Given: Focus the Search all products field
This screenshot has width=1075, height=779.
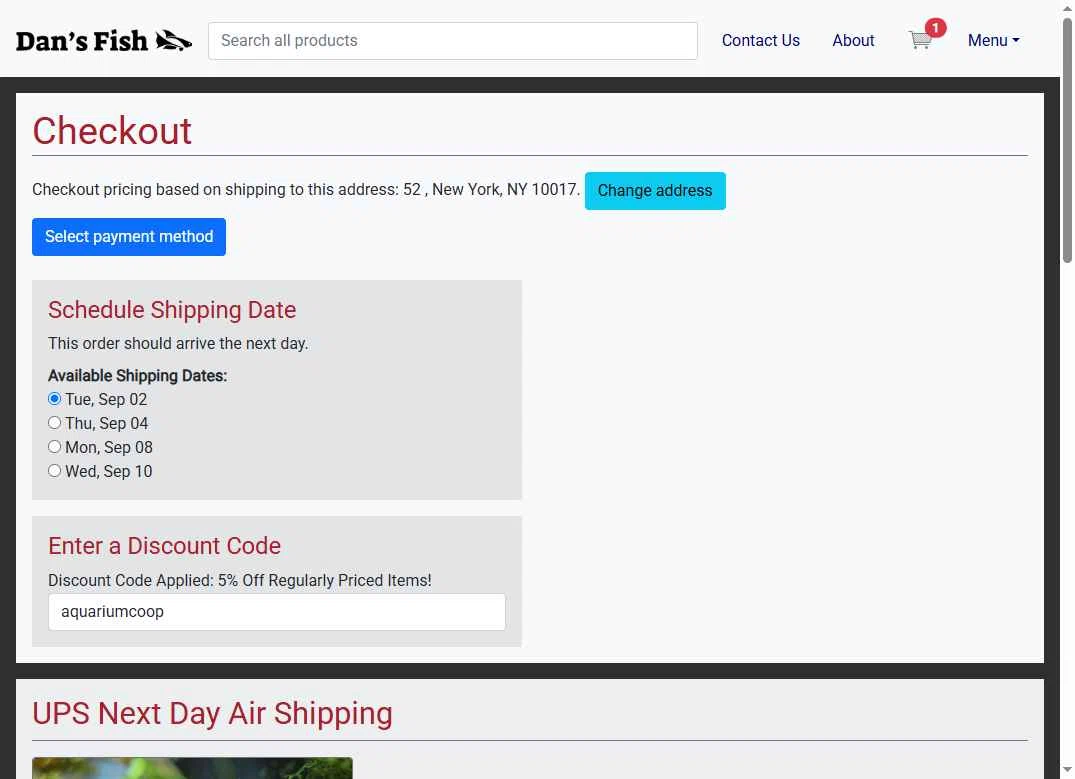Looking at the screenshot, I should tap(452, 40).
